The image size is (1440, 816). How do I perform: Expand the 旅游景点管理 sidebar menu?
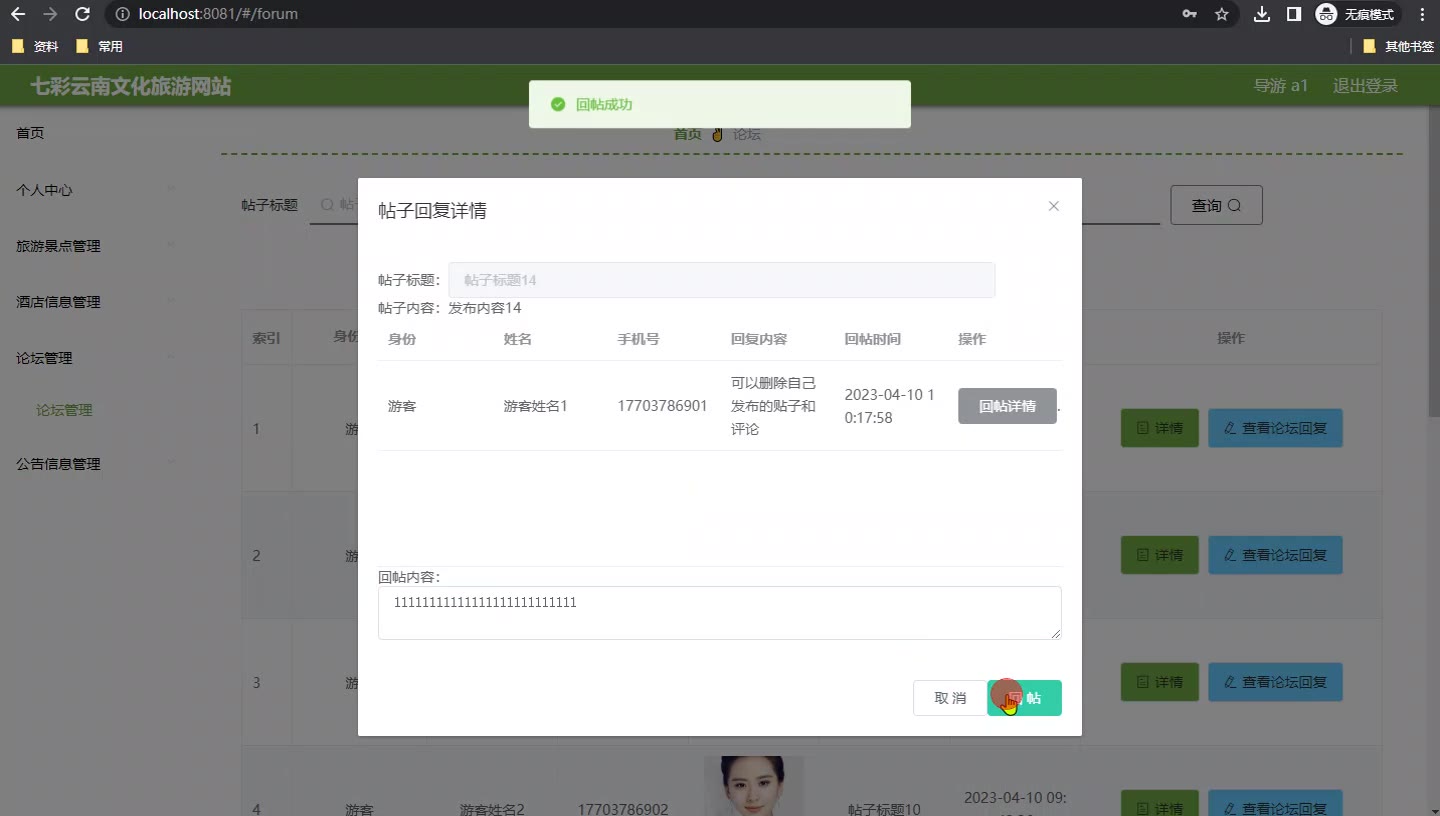pos(95,246)
